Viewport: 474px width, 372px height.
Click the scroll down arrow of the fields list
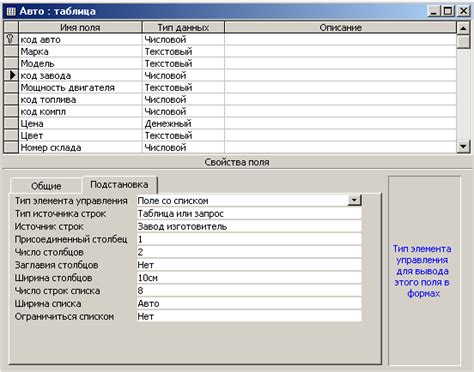[463, 146]
